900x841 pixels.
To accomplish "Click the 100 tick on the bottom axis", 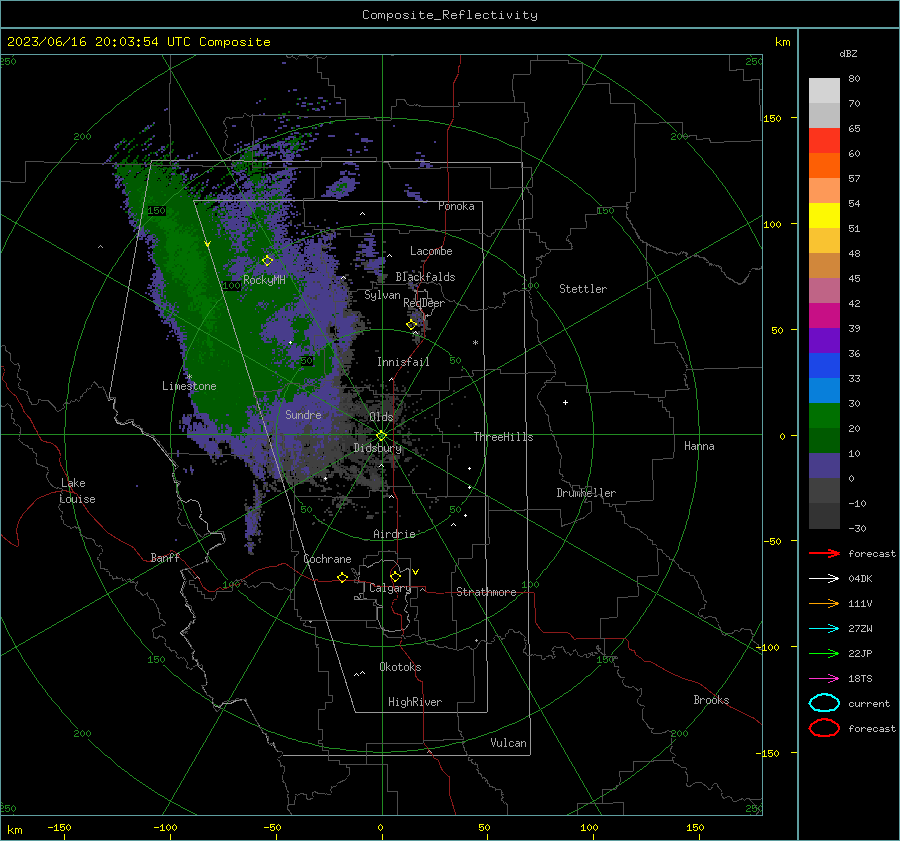I will [x=589, y=828].
